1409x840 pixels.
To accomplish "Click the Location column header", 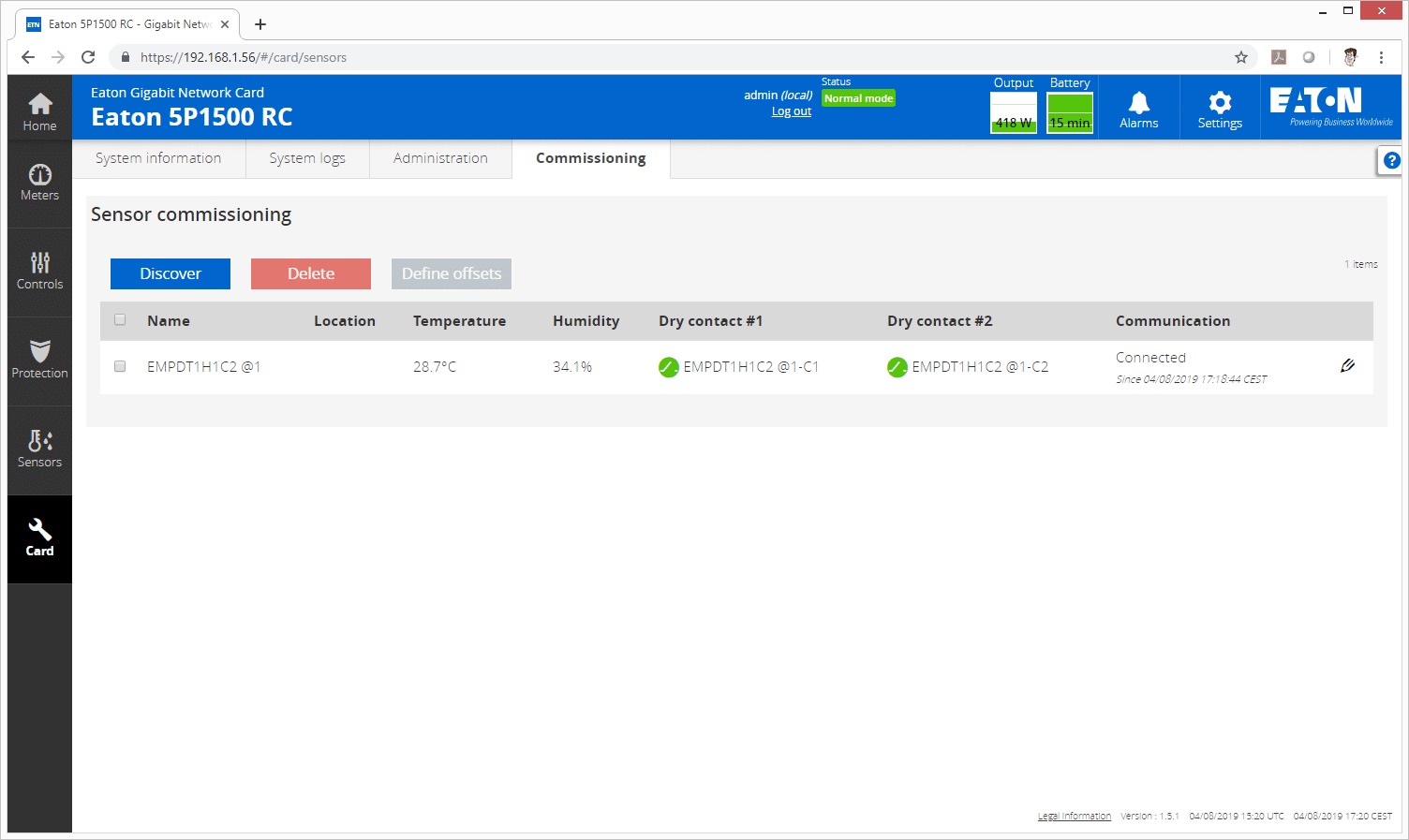I will point(345,321).
